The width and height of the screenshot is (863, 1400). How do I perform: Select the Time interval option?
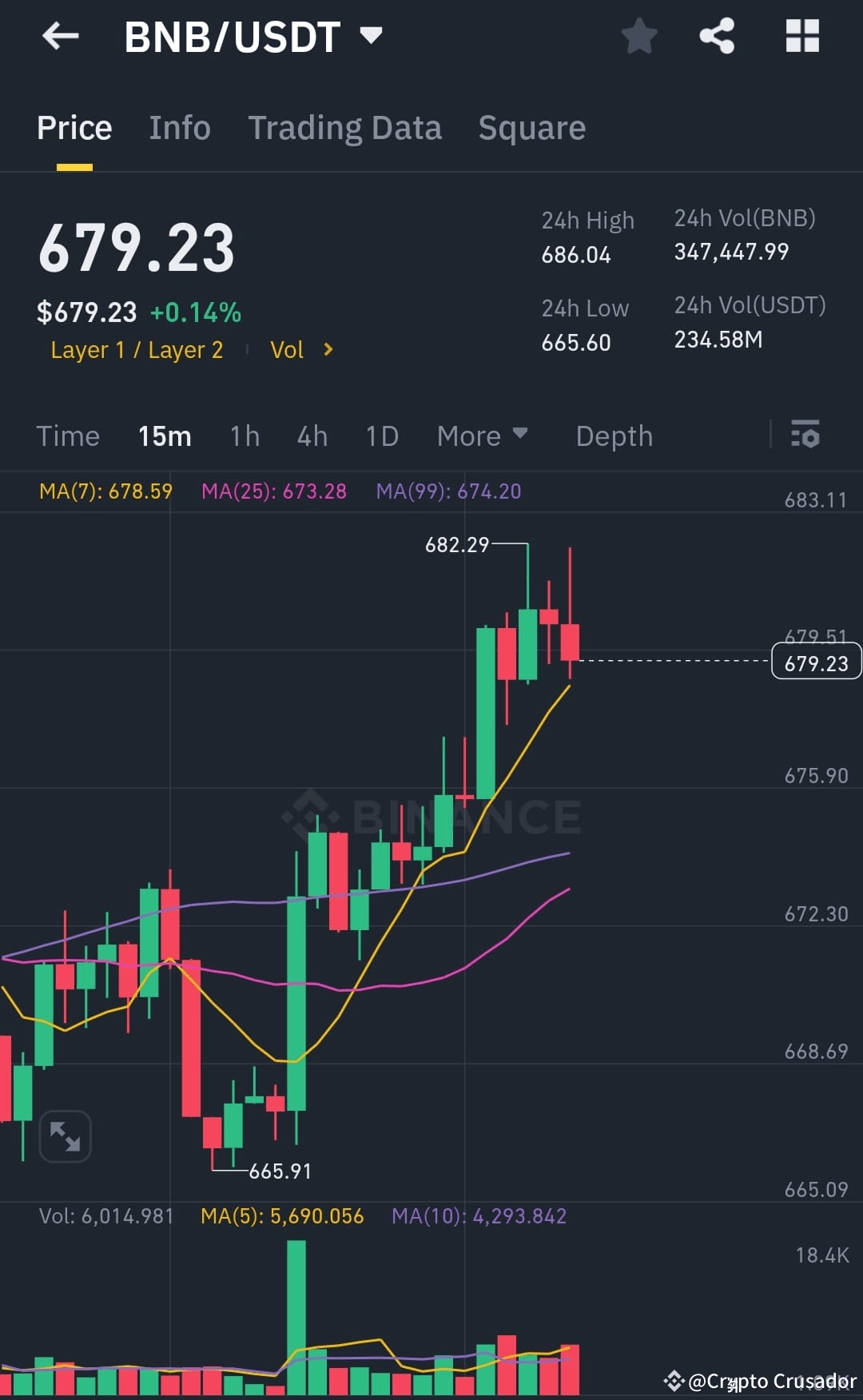coord(68,436)
